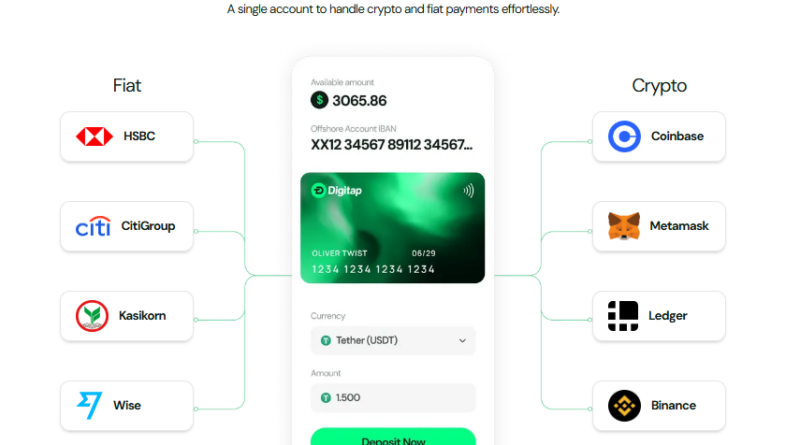This screenshot has height=445, width=800.
Task: Click the Amount field showing 1.500
Action: tap(393, 398)
